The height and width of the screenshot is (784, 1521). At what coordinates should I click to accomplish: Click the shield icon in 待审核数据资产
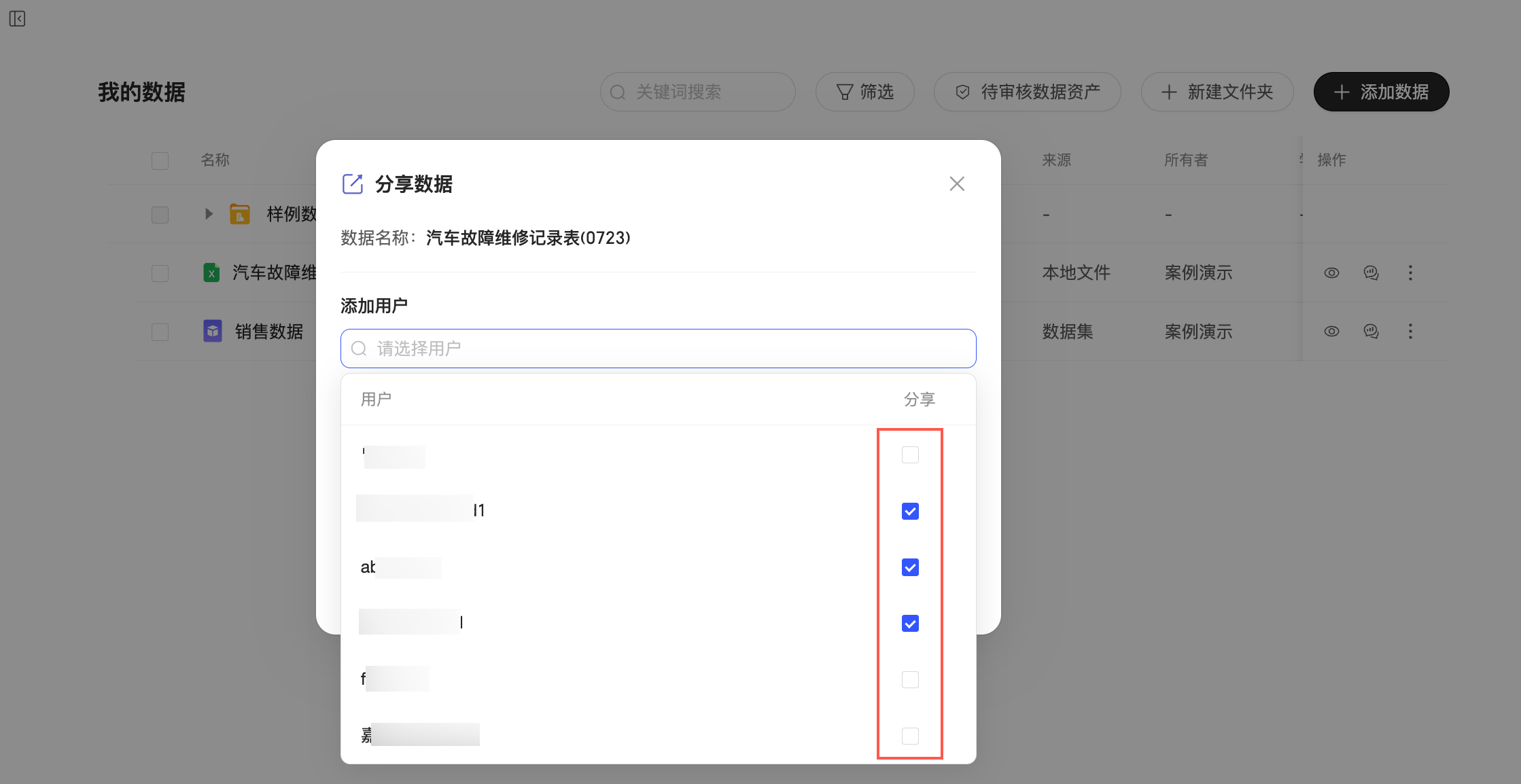(x=962, y=92)
